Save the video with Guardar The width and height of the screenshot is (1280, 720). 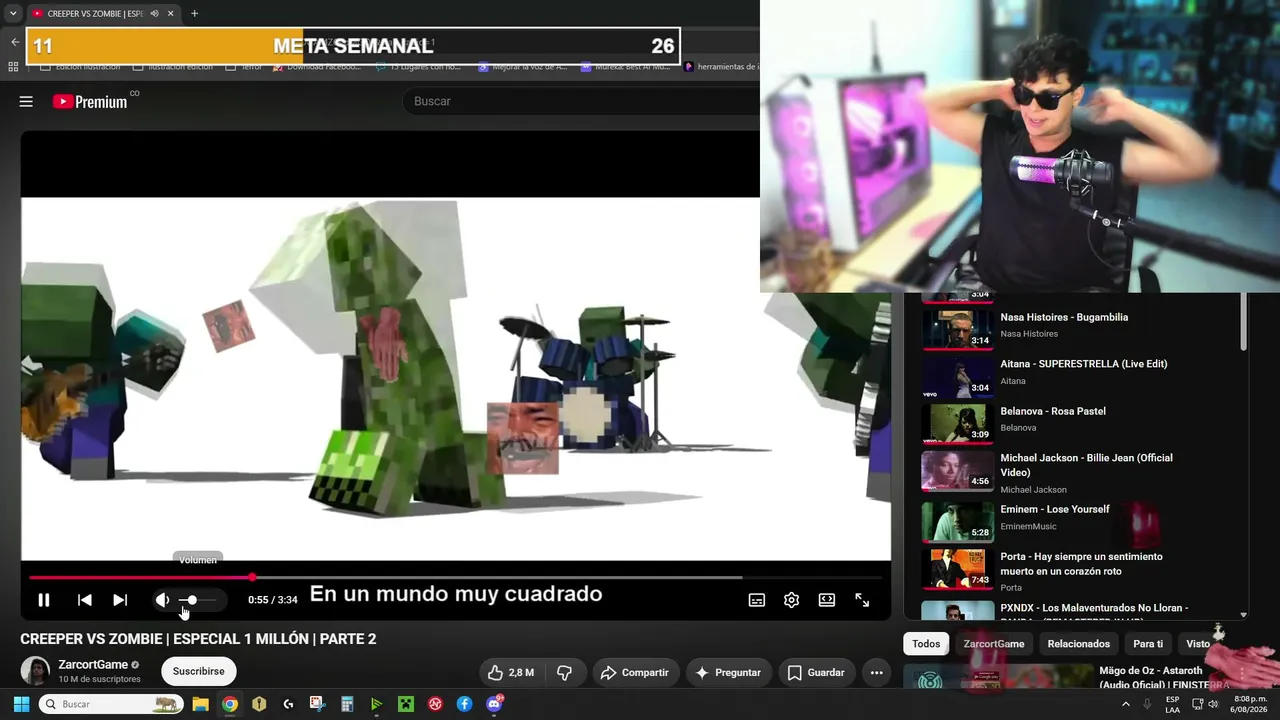[815, 673]
